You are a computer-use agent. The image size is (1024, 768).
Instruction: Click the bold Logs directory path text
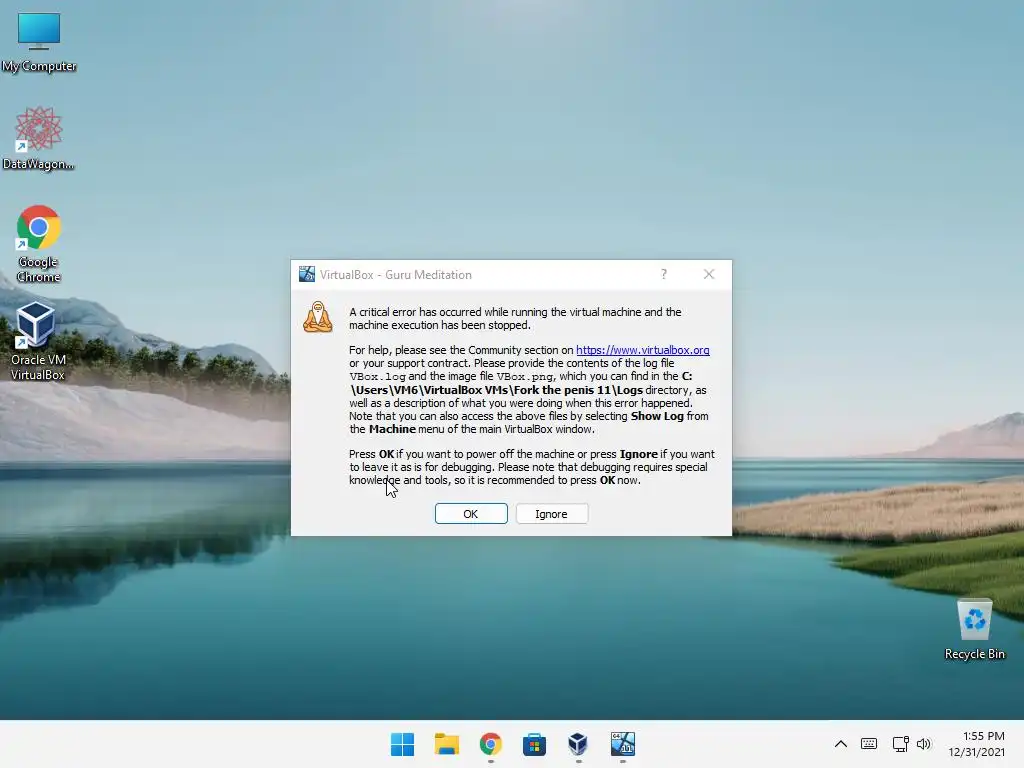(x=521, y=383)
